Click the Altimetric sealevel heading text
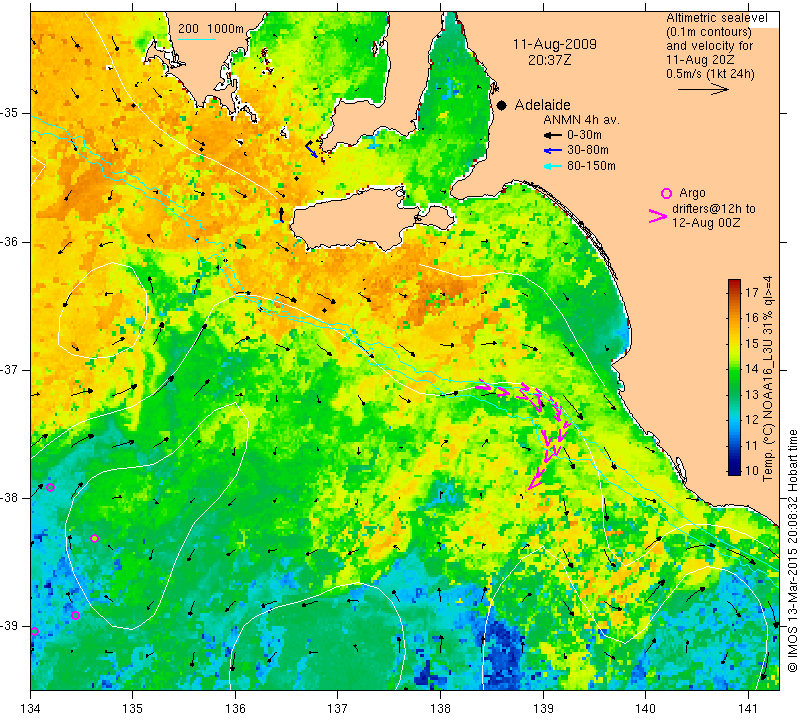This screenshot has height=720, width=800. [717, 18]
